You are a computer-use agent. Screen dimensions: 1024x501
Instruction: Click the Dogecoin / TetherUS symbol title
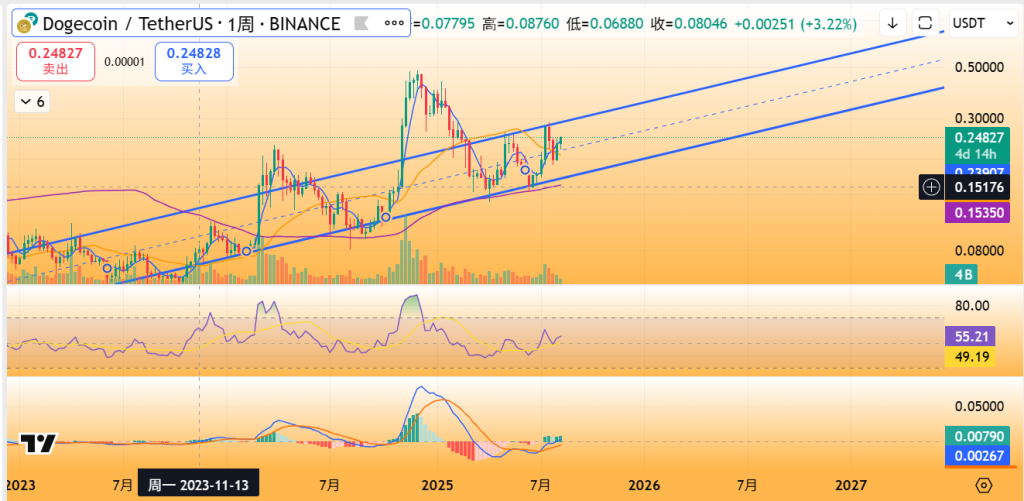191,25
